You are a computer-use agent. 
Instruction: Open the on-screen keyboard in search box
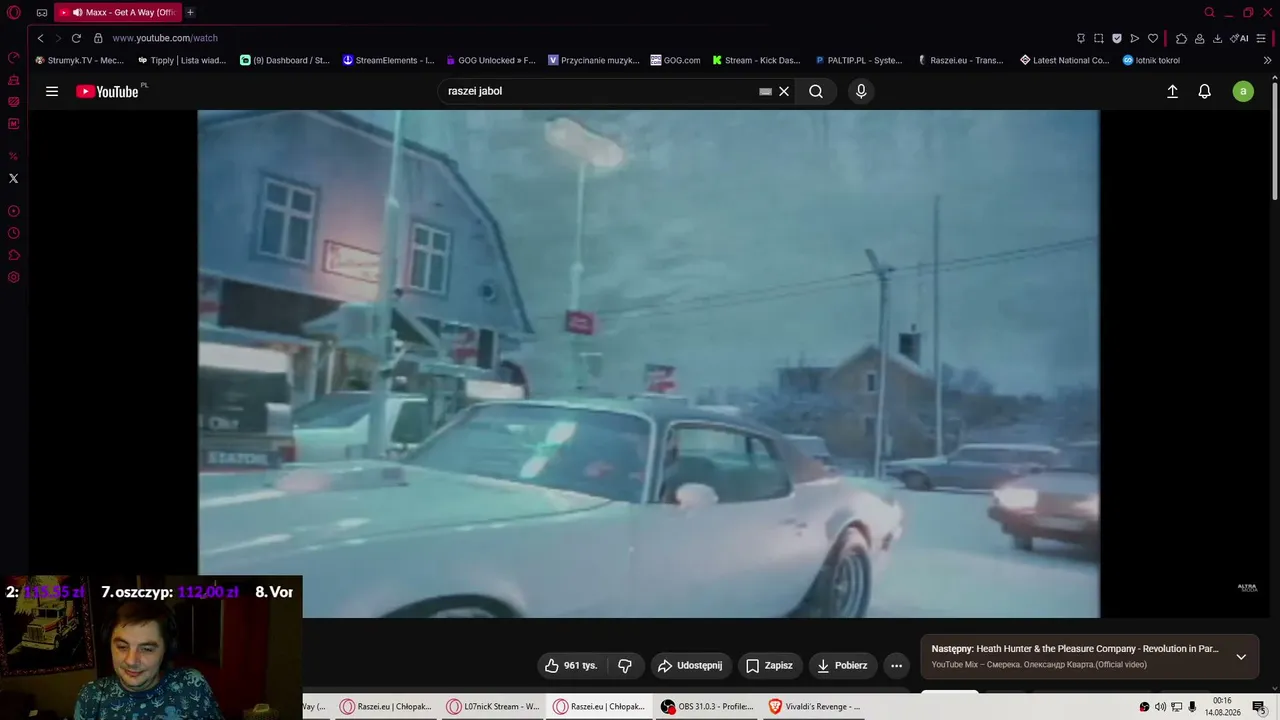765,91
